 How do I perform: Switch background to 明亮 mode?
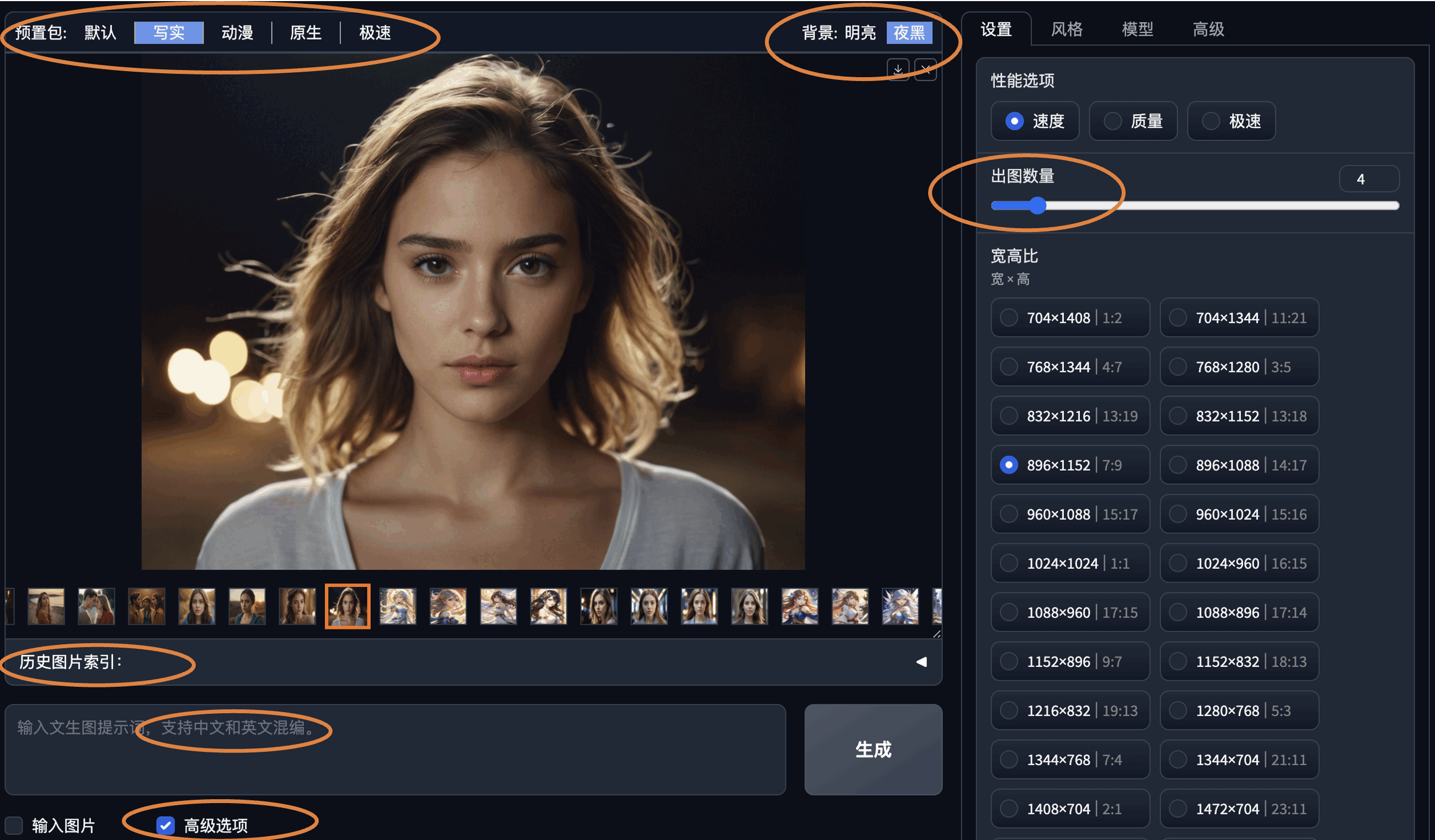point(861,33)
